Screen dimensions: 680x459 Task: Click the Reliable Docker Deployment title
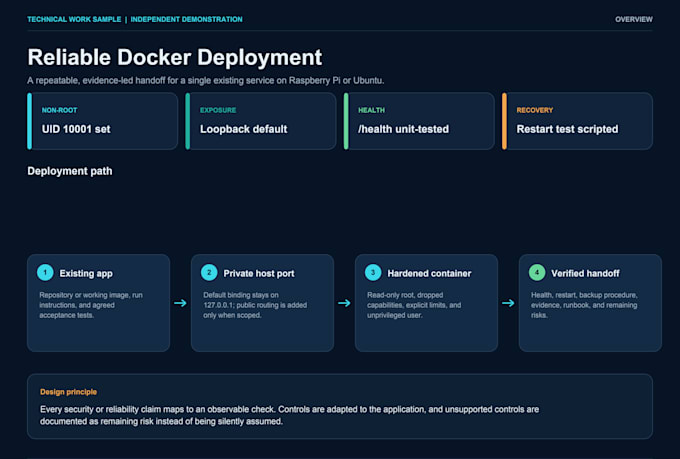(x=175, y=57)
